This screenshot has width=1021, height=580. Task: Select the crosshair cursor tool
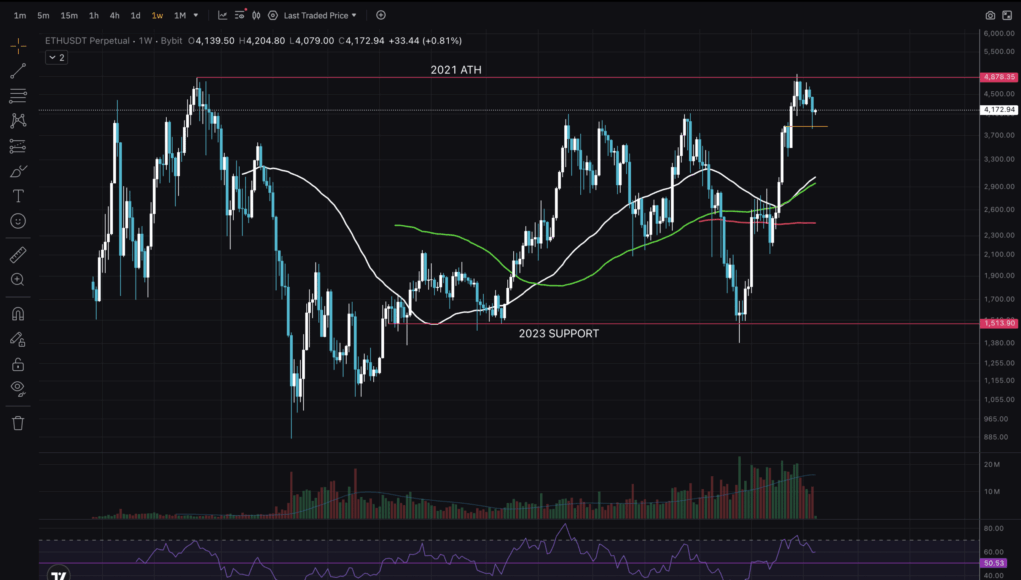pos(18,46)
